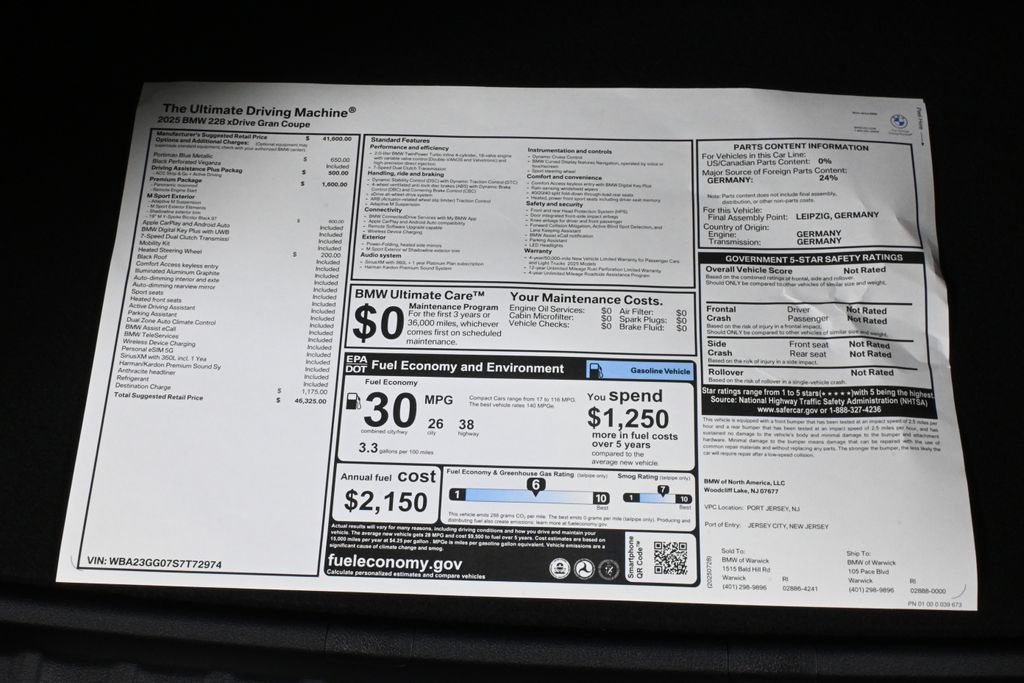Open the fueleconomy.gov link

(x=392, y=563)
